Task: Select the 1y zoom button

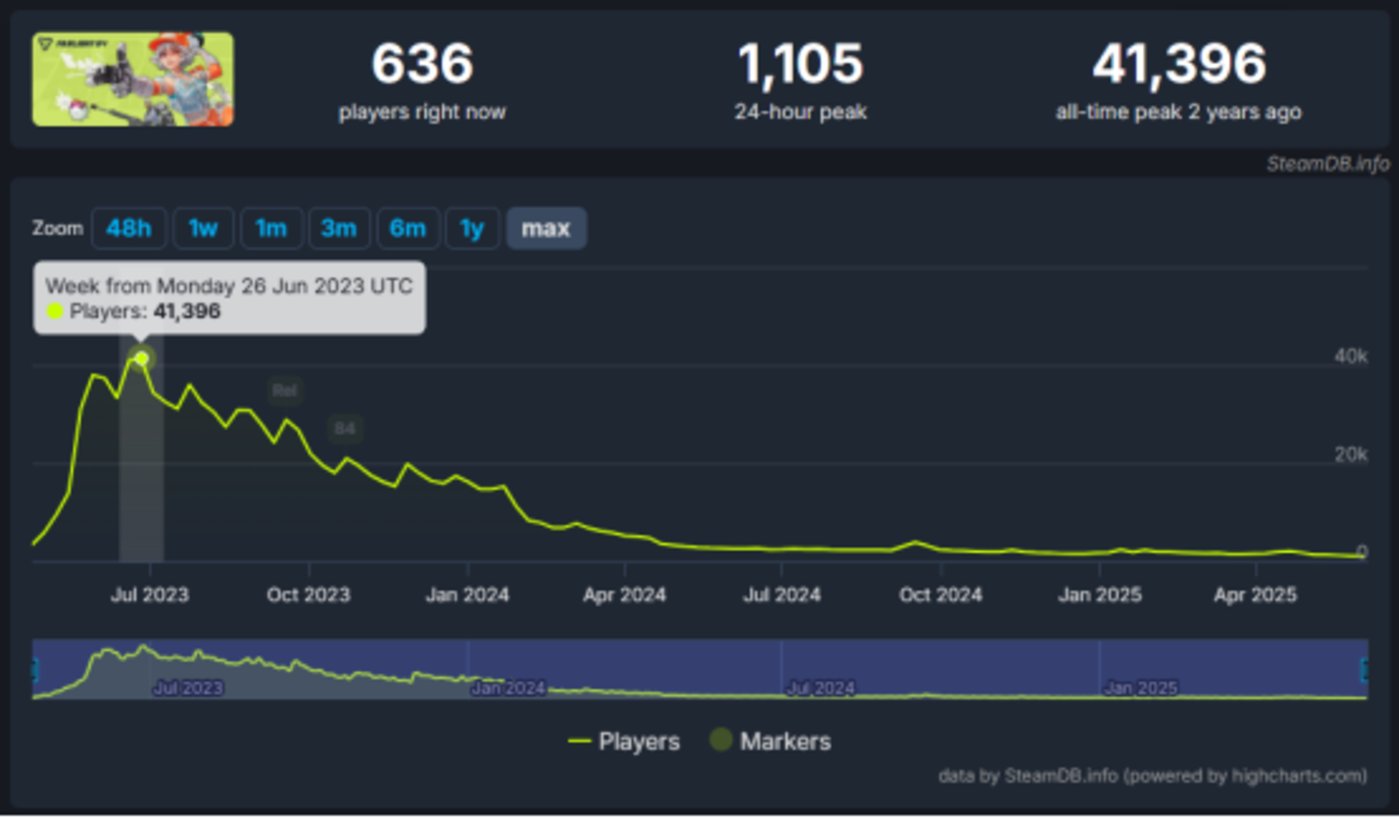Action: (x=472, y=228)
